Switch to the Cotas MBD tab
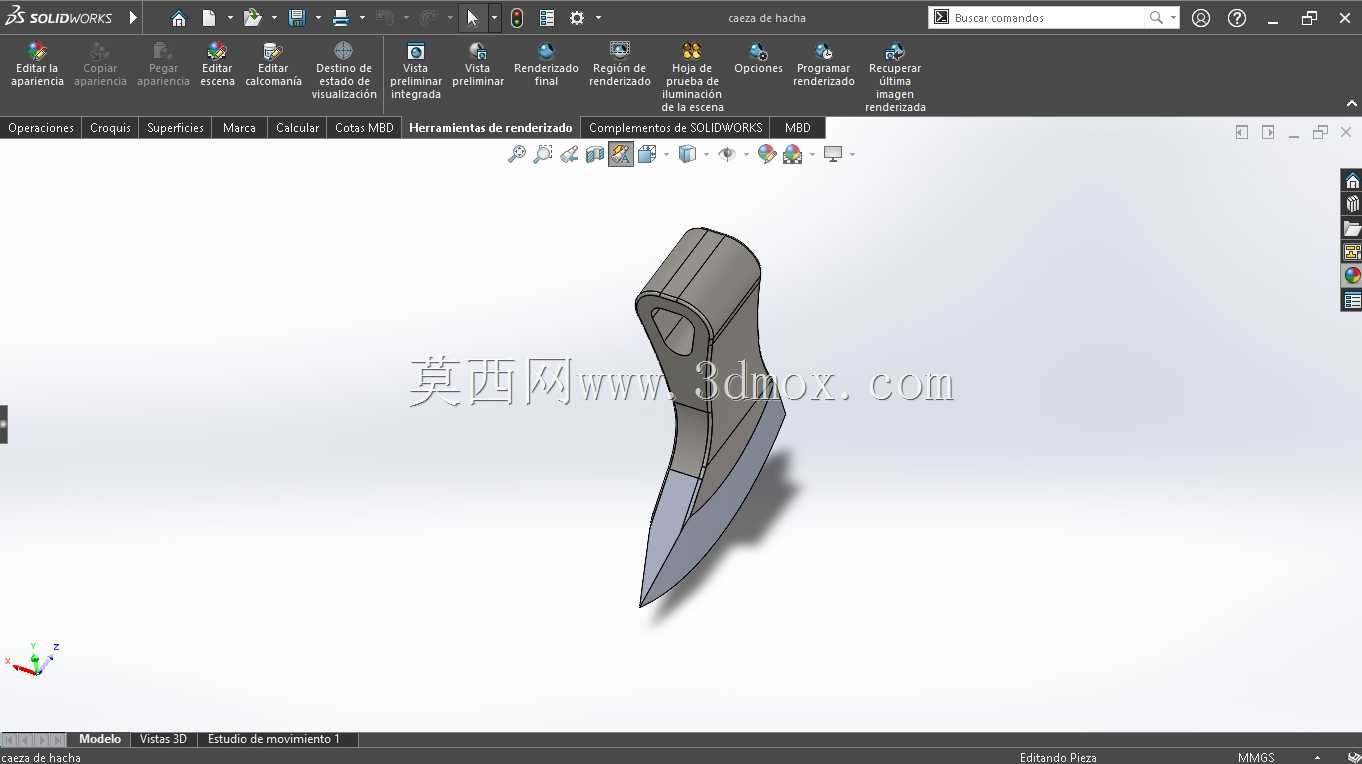The image size is (1362, 764). pyautogui.click(x=364, y=128)
